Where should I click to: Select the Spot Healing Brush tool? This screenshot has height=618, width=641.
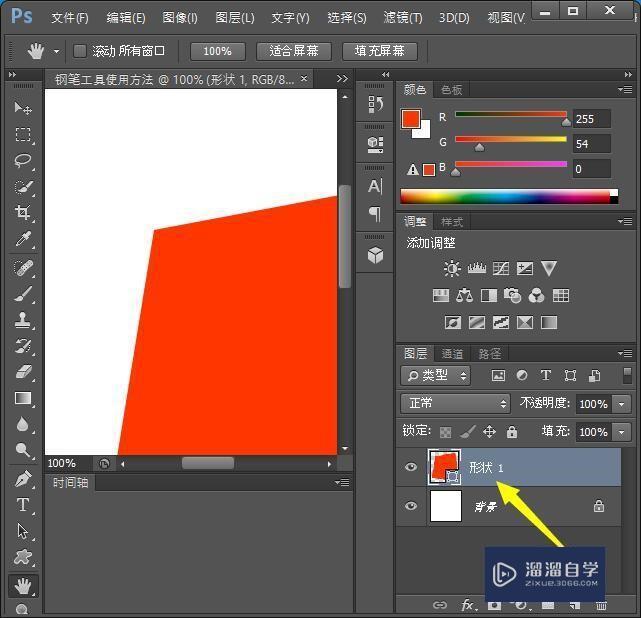(x=23, y=268)
